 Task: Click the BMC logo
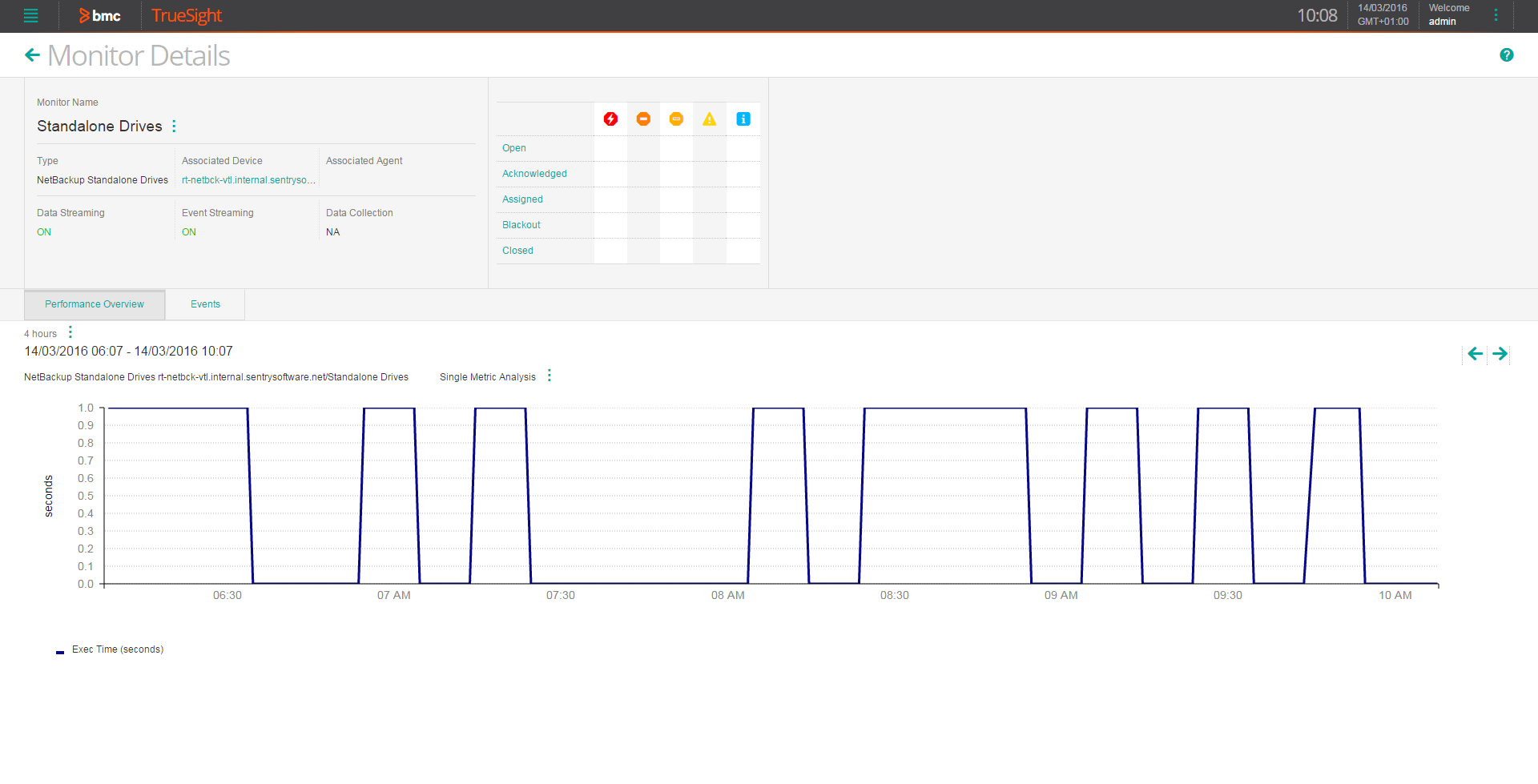[99, 15]
